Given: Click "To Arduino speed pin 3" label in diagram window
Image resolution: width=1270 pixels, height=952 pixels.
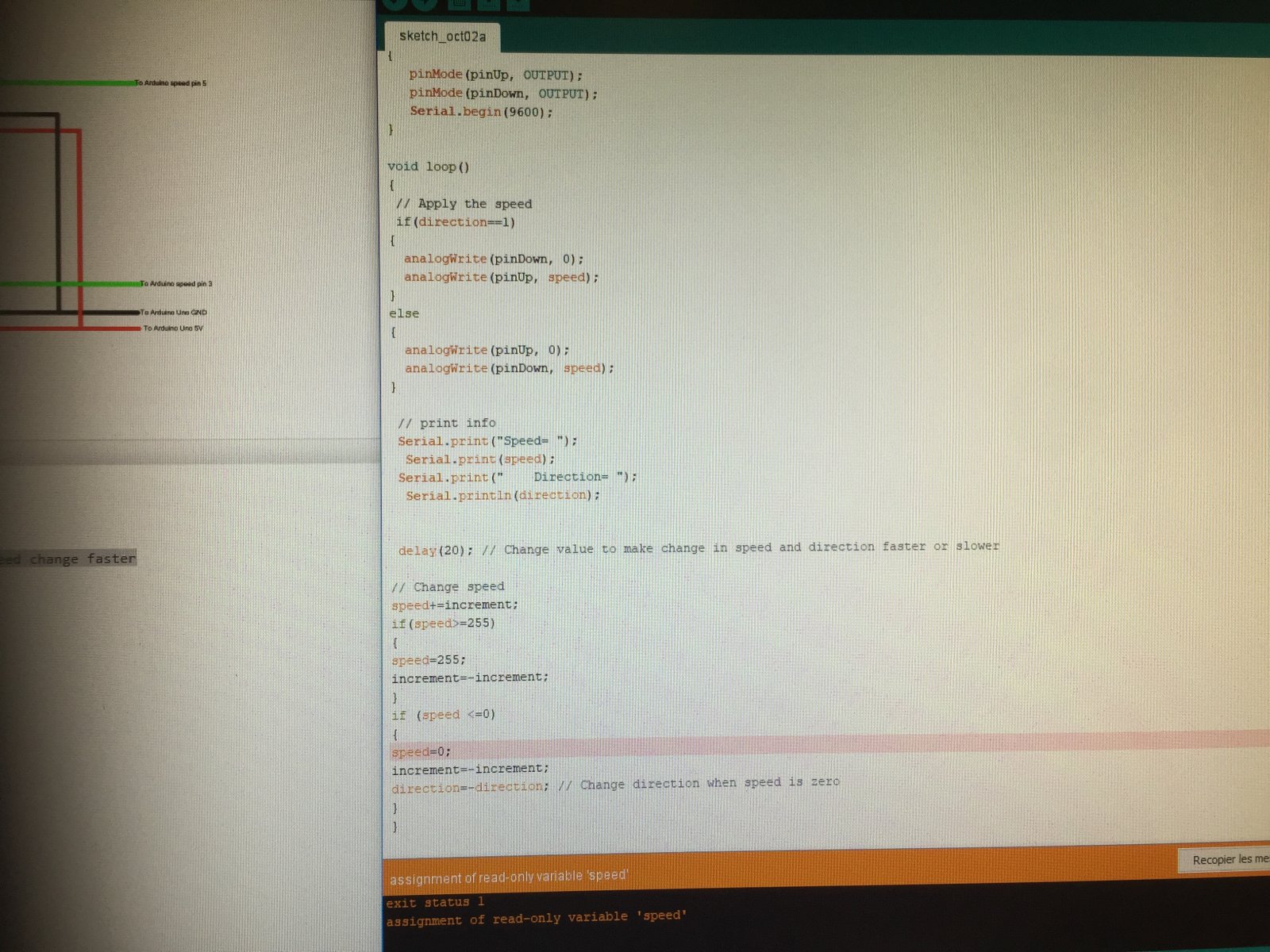Looking at the screenshot, I should [176, 283].
